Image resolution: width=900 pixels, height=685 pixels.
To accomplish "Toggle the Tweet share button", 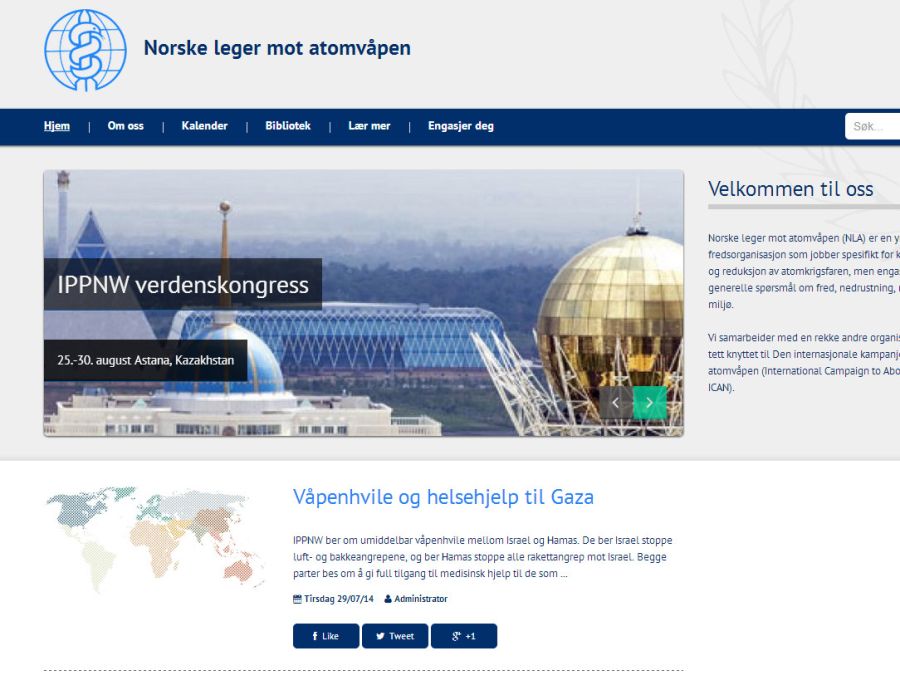I will [x=396, y=636].
